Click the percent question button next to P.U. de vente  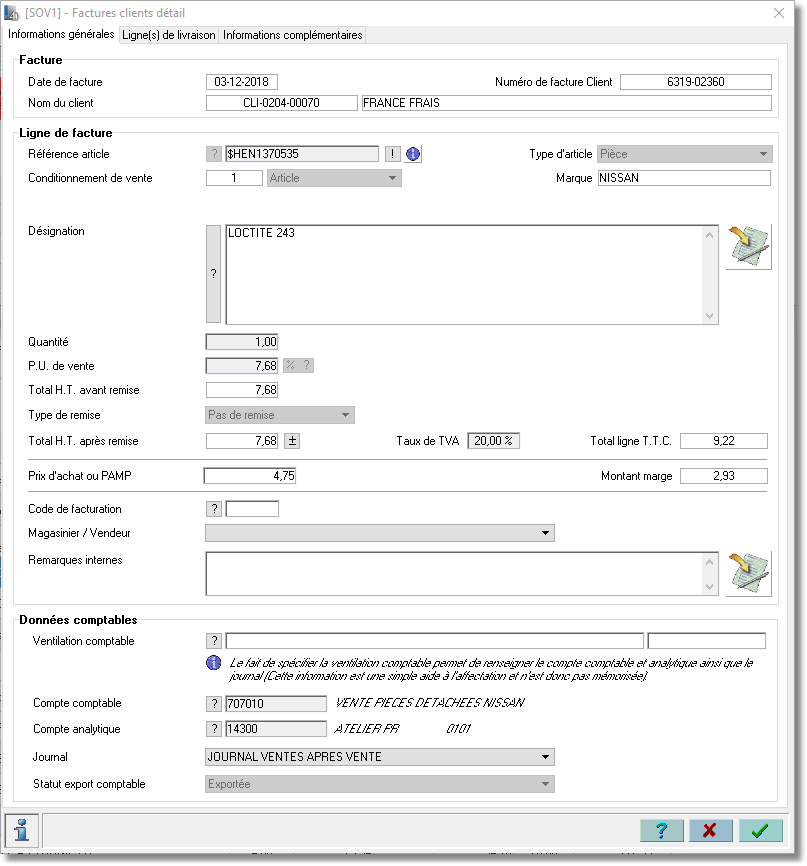pos(298,365)
